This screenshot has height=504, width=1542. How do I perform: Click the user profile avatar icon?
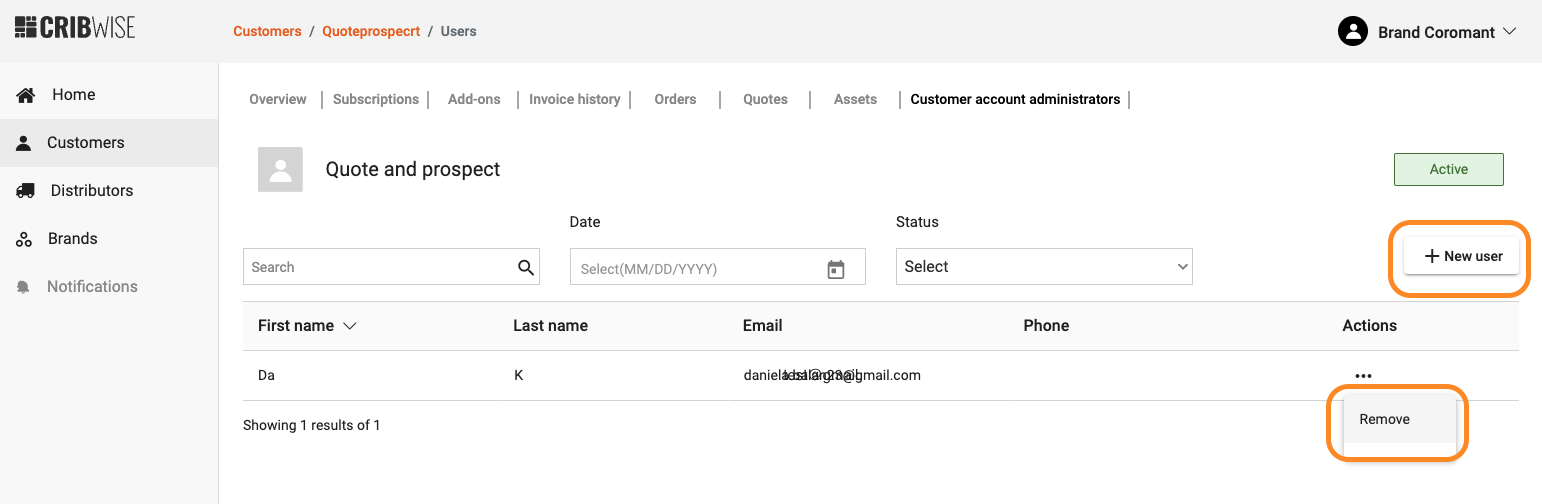pyautogui.click(x=1352, y=32)
